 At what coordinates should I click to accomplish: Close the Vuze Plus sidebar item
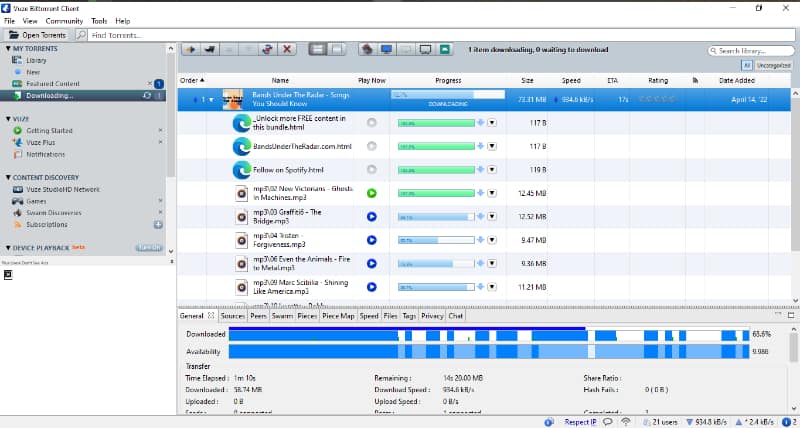coord(160,142)
